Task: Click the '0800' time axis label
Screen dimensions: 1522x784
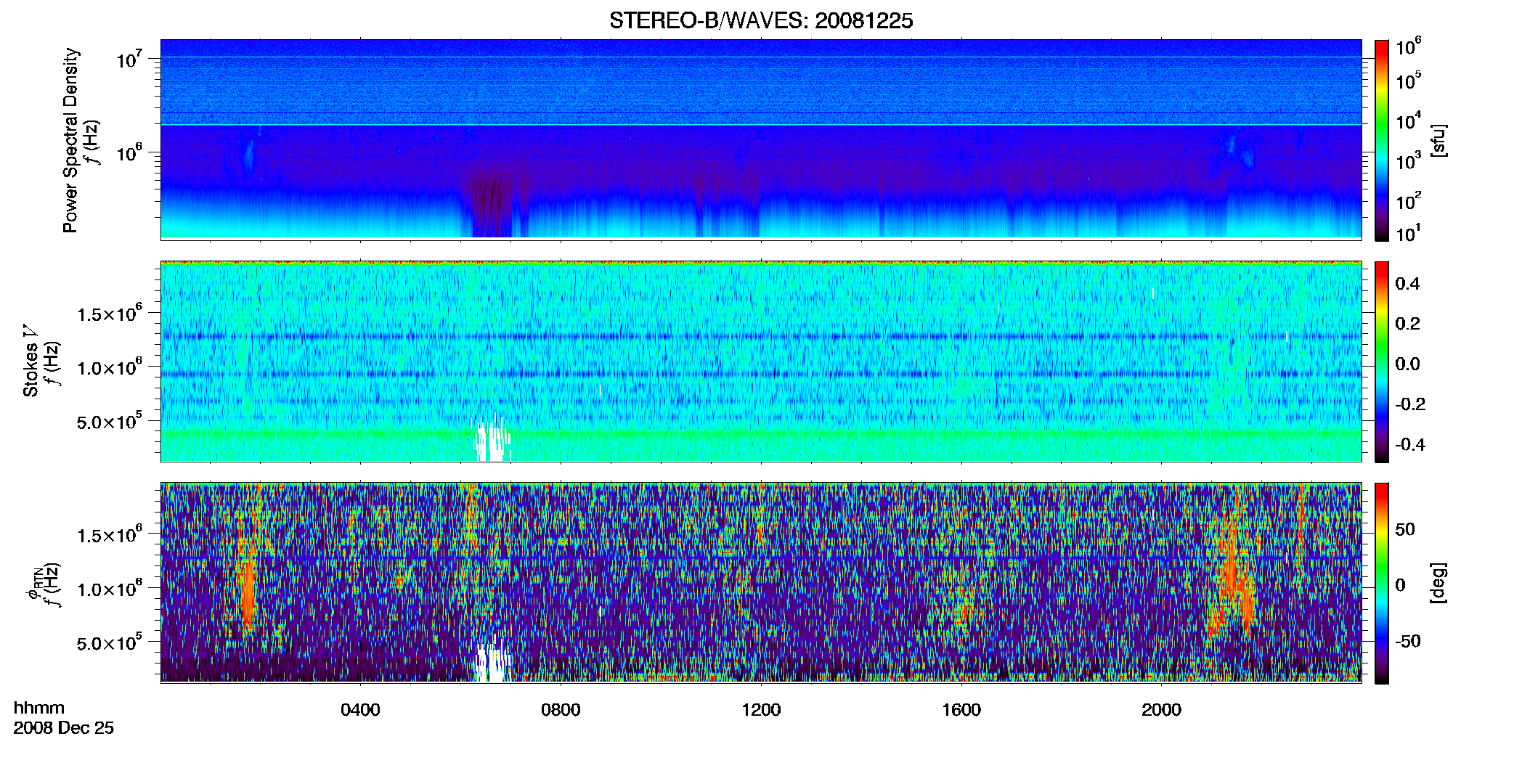Action: point(561,709)
